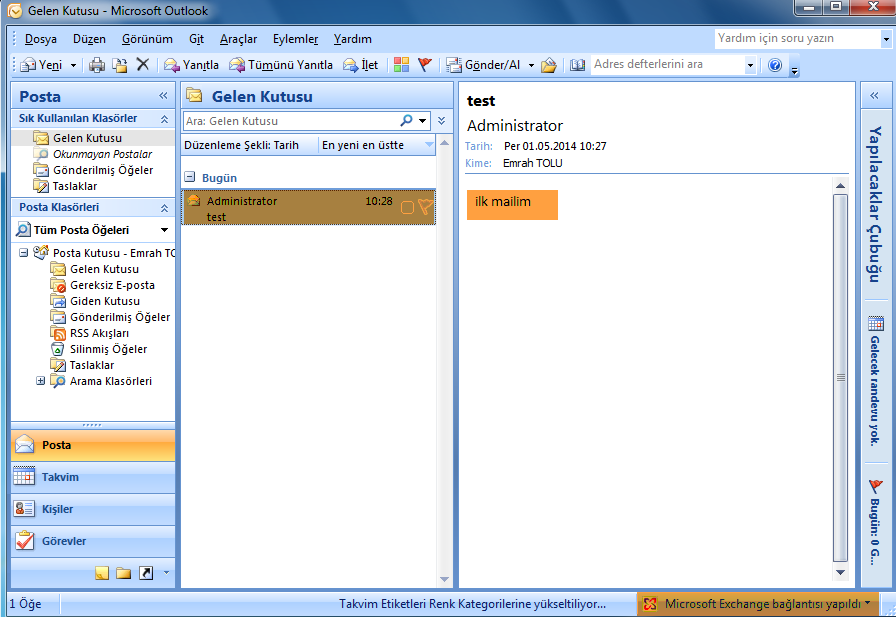Click the Move to Folder toolbar icon
Screen dimensions: 896x617
tap(119, 65)
